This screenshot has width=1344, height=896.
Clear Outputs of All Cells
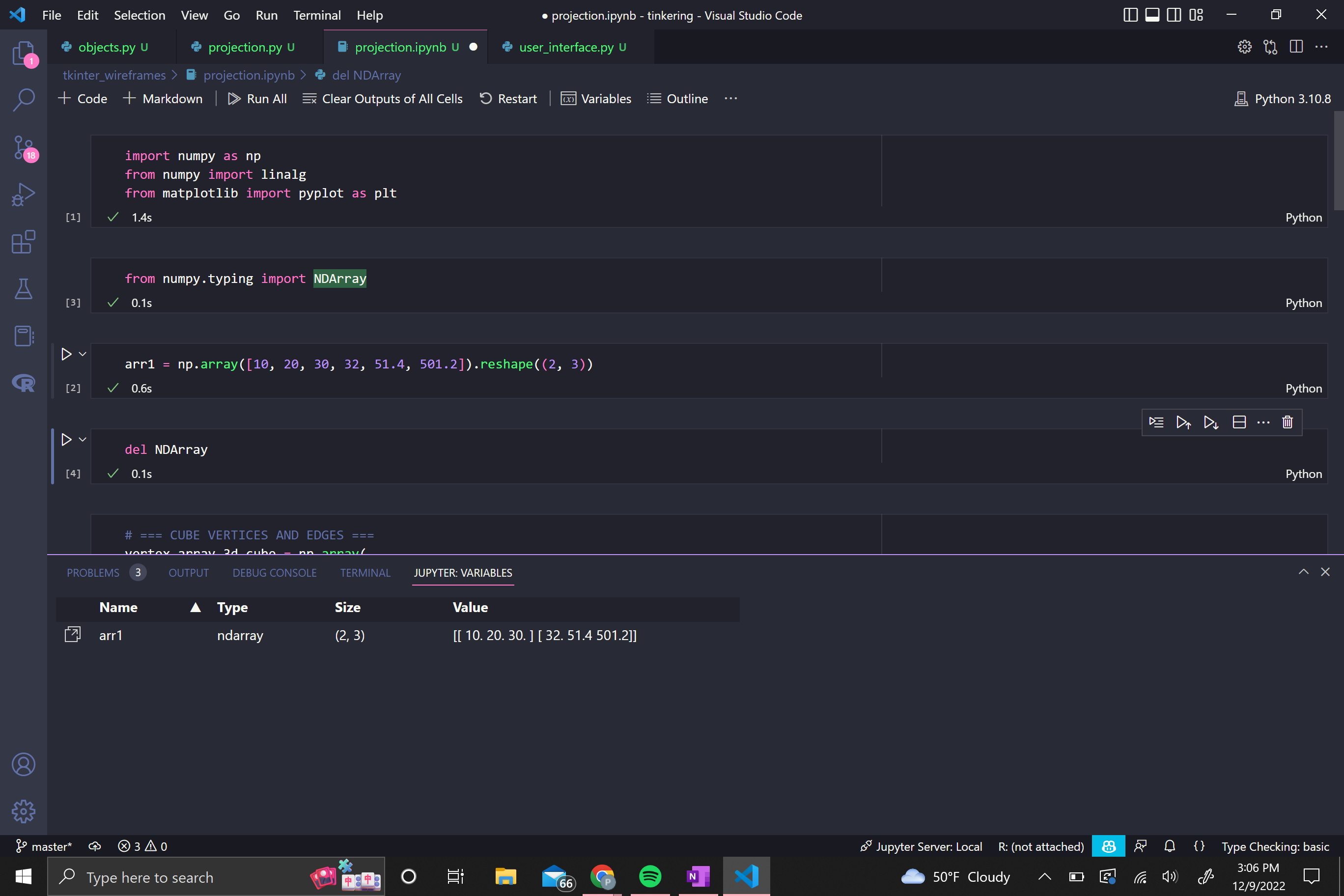pyautogui.click(x=383, y=98)
